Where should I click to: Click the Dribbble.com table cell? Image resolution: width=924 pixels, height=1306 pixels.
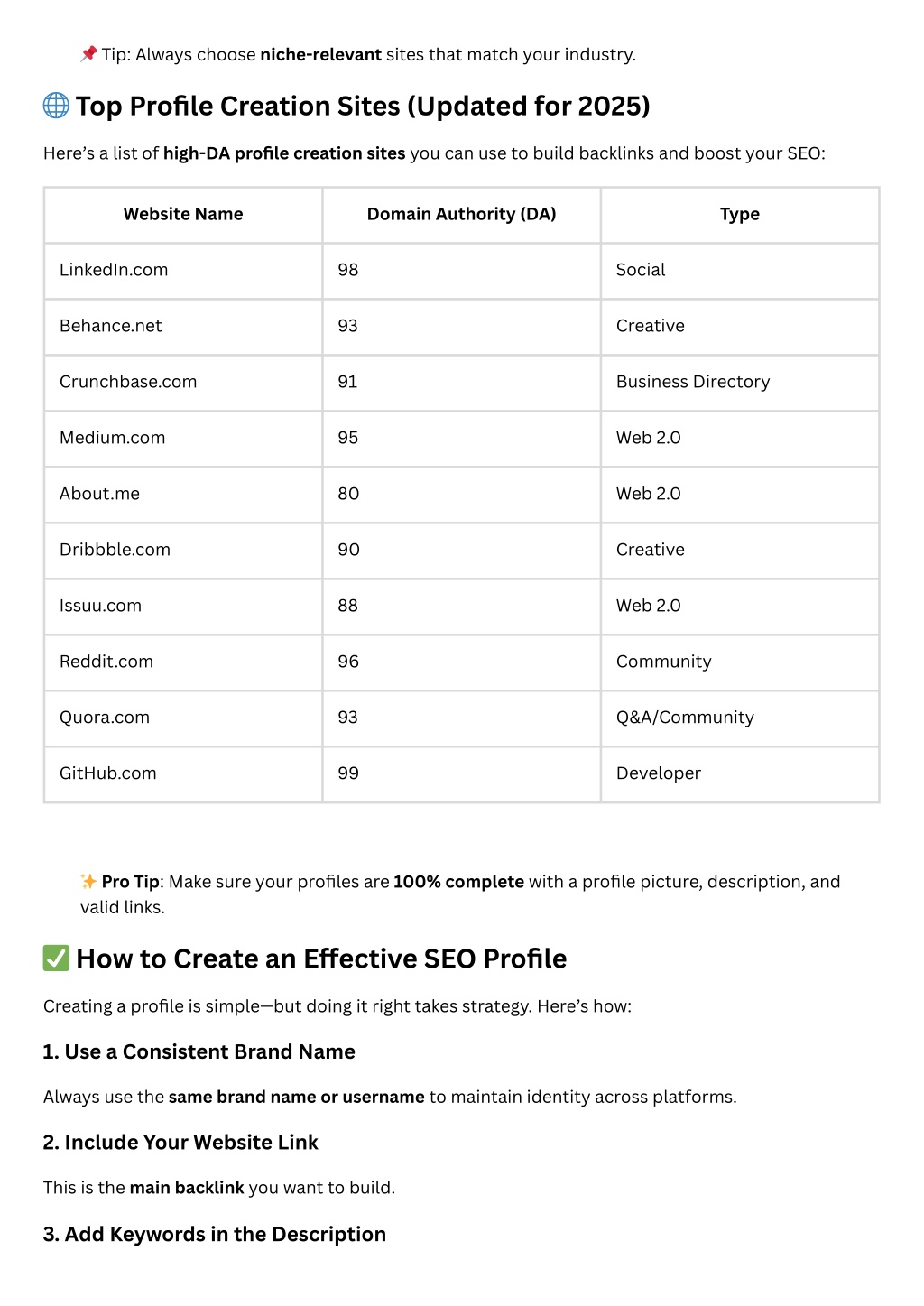coord(183,551)
